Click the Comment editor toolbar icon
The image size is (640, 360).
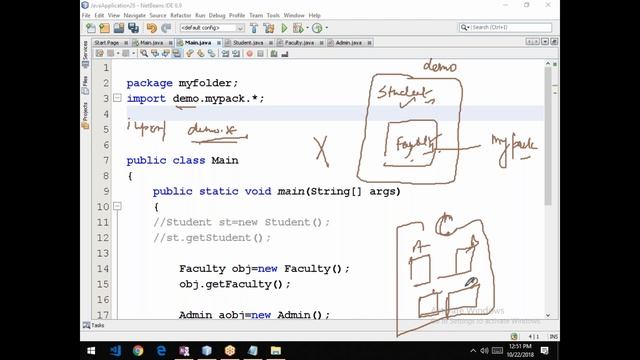274,53
